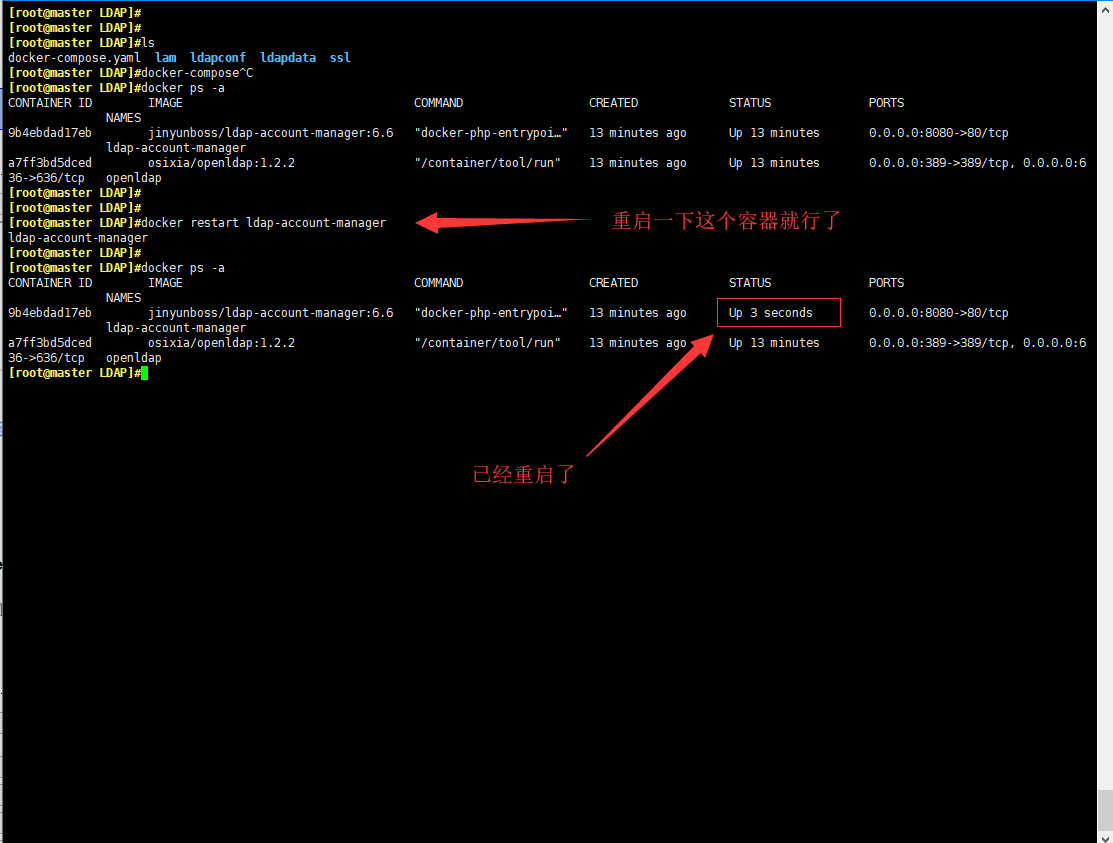The height and width of the screenshot is (843, 1113).
Task: Click 'PORTS' header in first listing
Action: click(886, 103)
